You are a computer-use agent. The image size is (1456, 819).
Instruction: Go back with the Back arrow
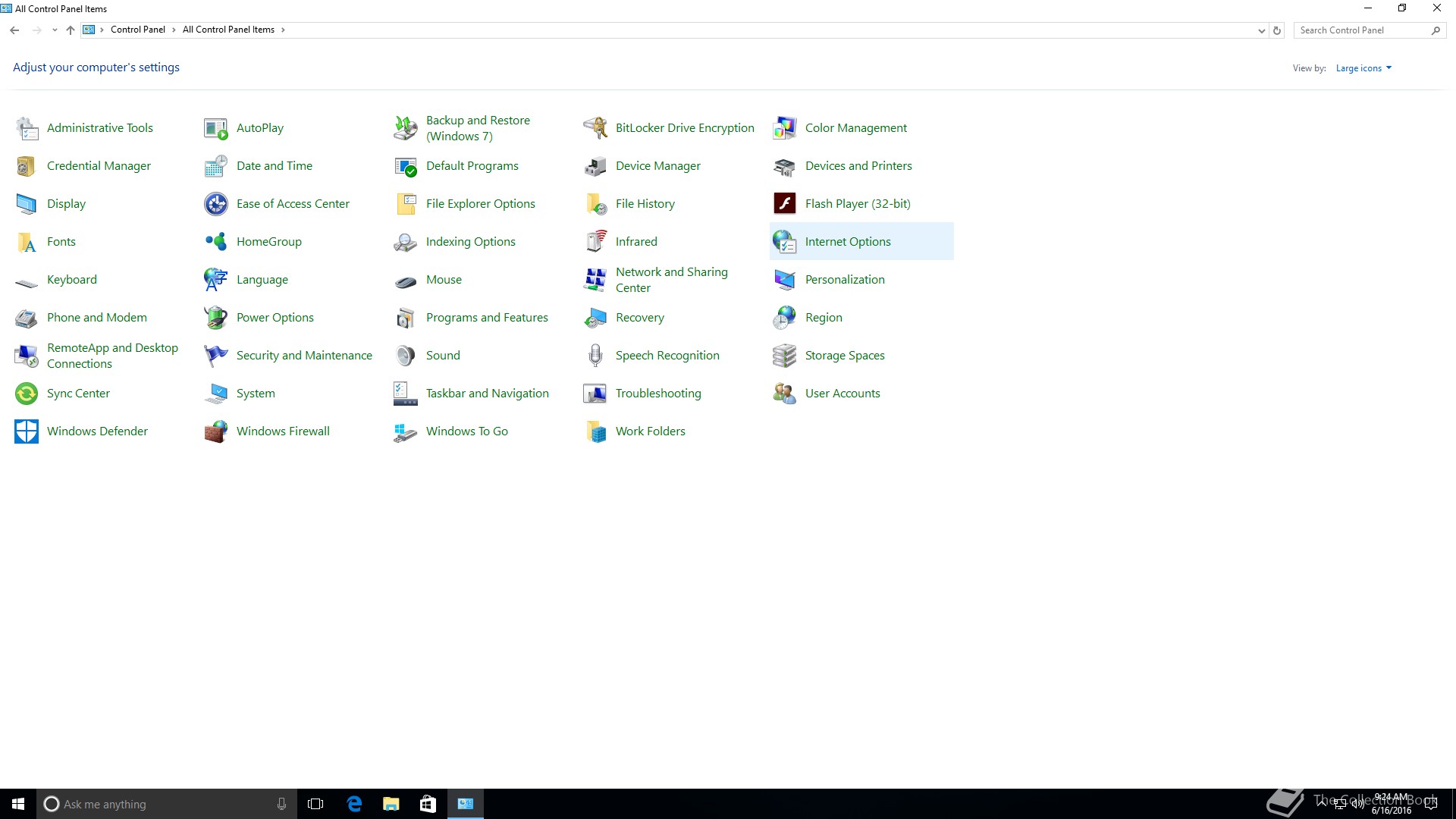click(14, 30)
